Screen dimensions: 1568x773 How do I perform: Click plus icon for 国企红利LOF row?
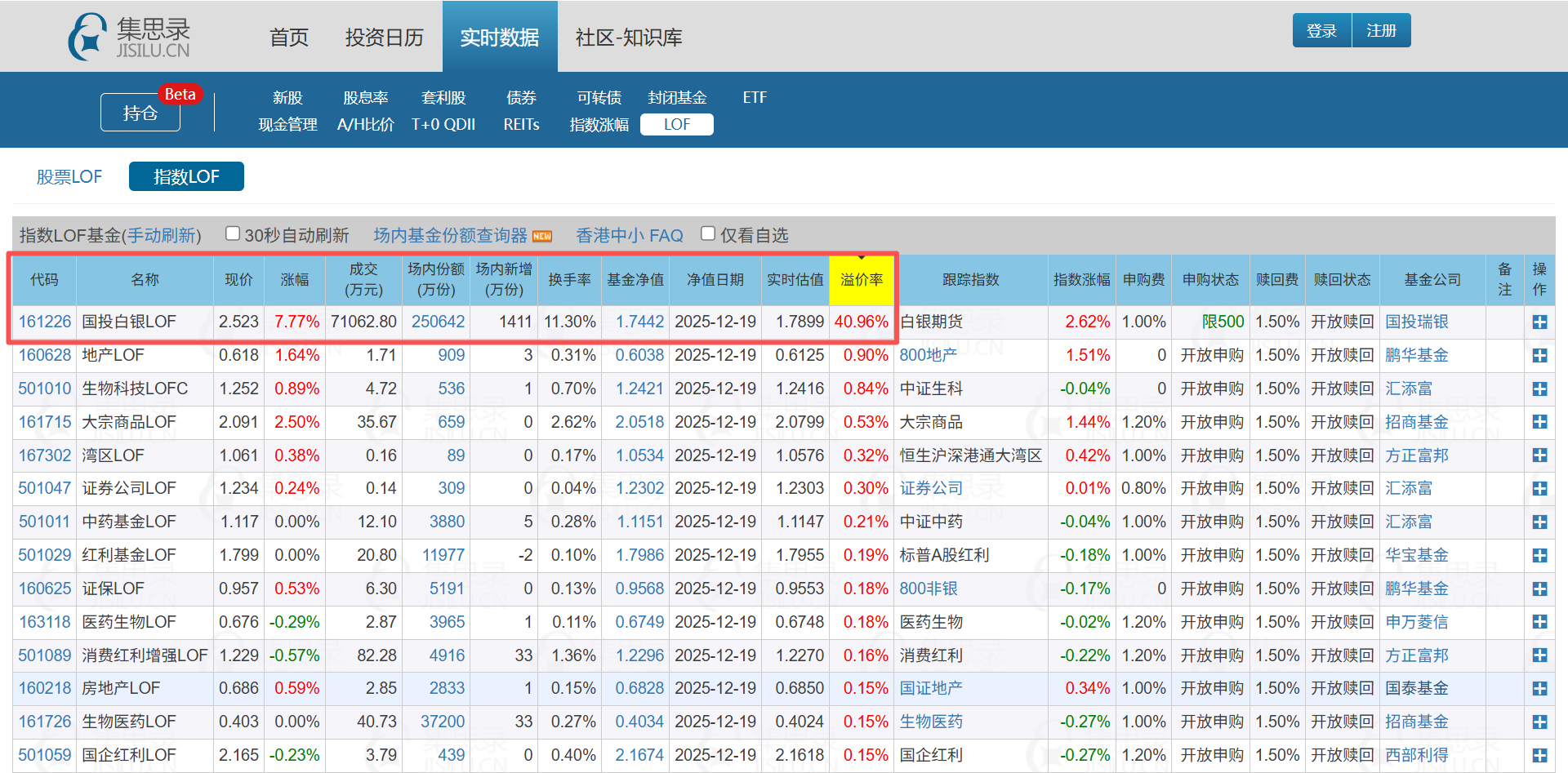[x=1539, y=755]
